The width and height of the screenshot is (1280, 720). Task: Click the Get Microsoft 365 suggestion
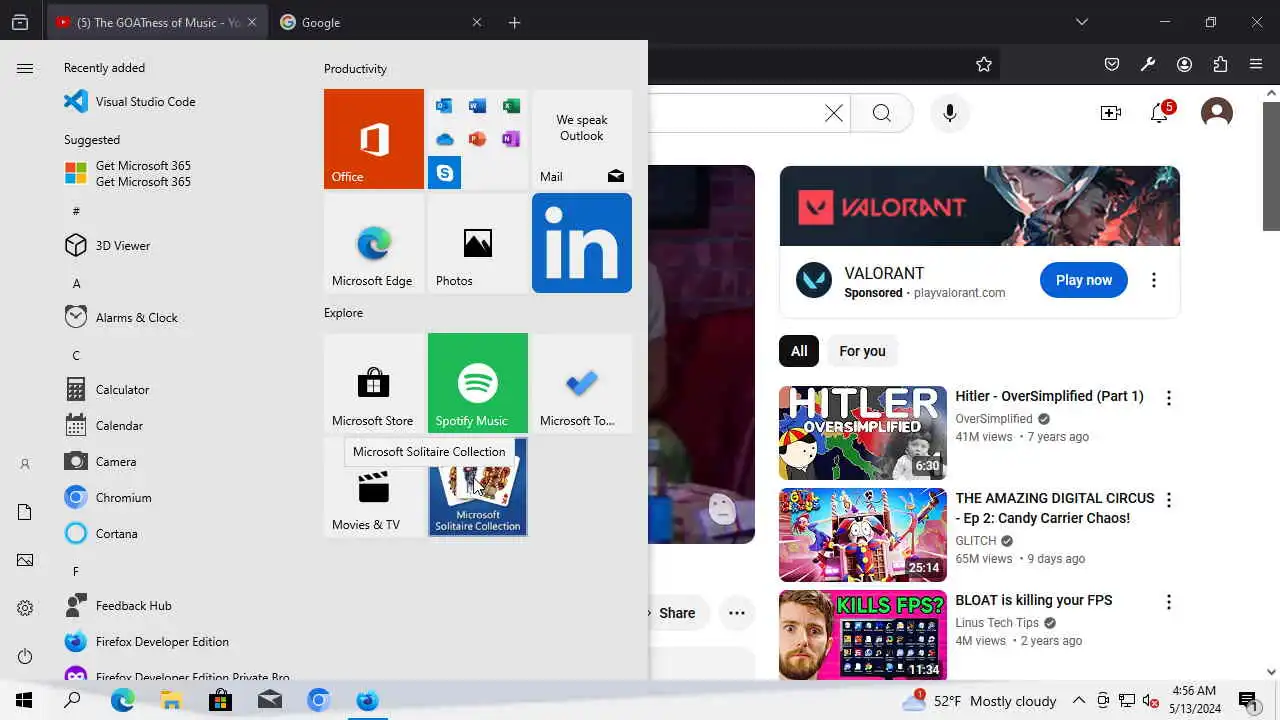(128, 173)
